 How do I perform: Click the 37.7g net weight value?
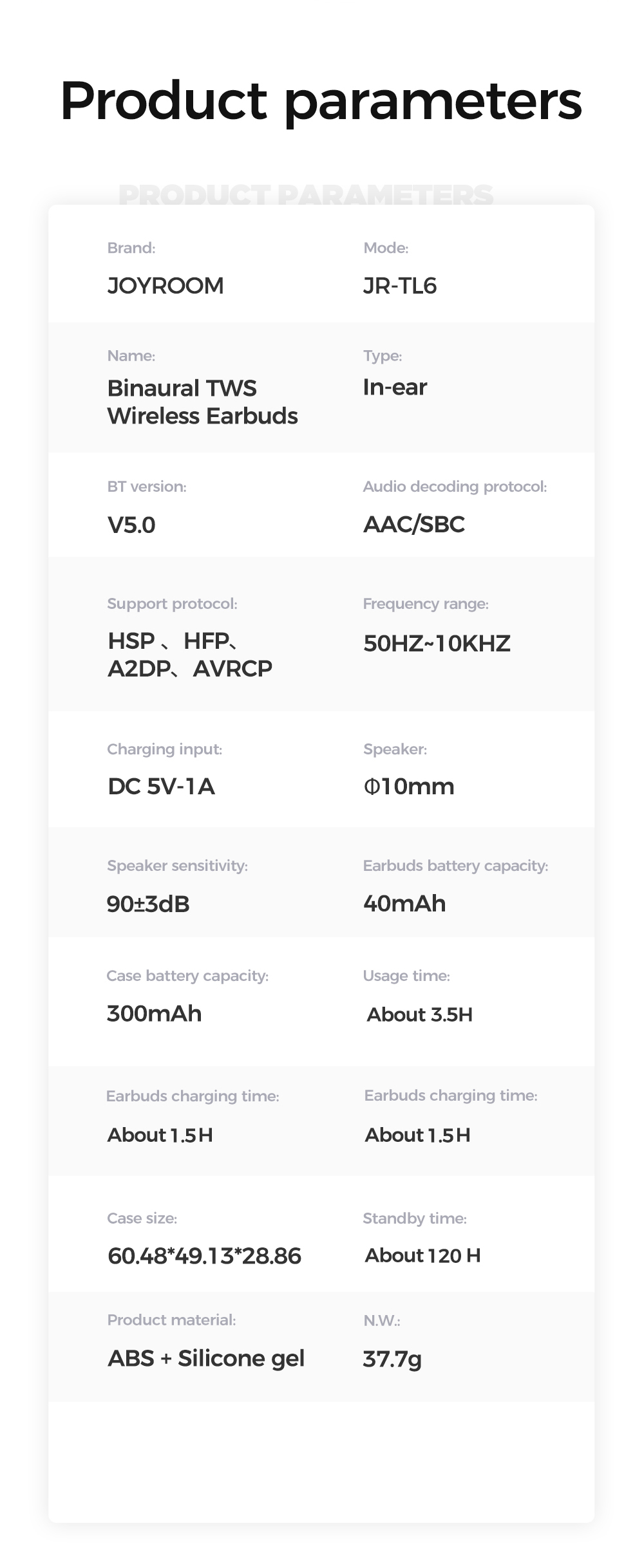[x=392, y=1359]
